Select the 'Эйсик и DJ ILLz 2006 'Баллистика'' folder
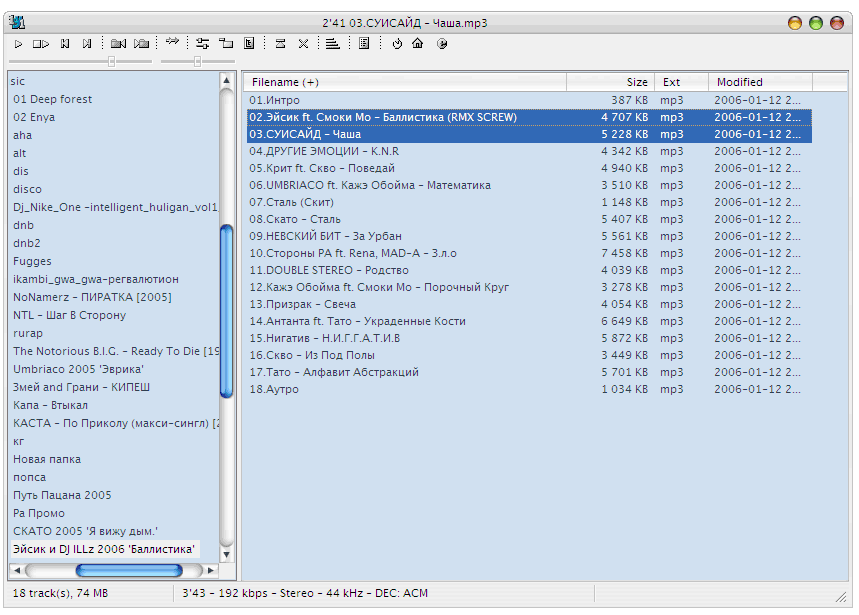The height and width of the screenshot is (615, 859). pyautogui.click(x=104, y=549)
